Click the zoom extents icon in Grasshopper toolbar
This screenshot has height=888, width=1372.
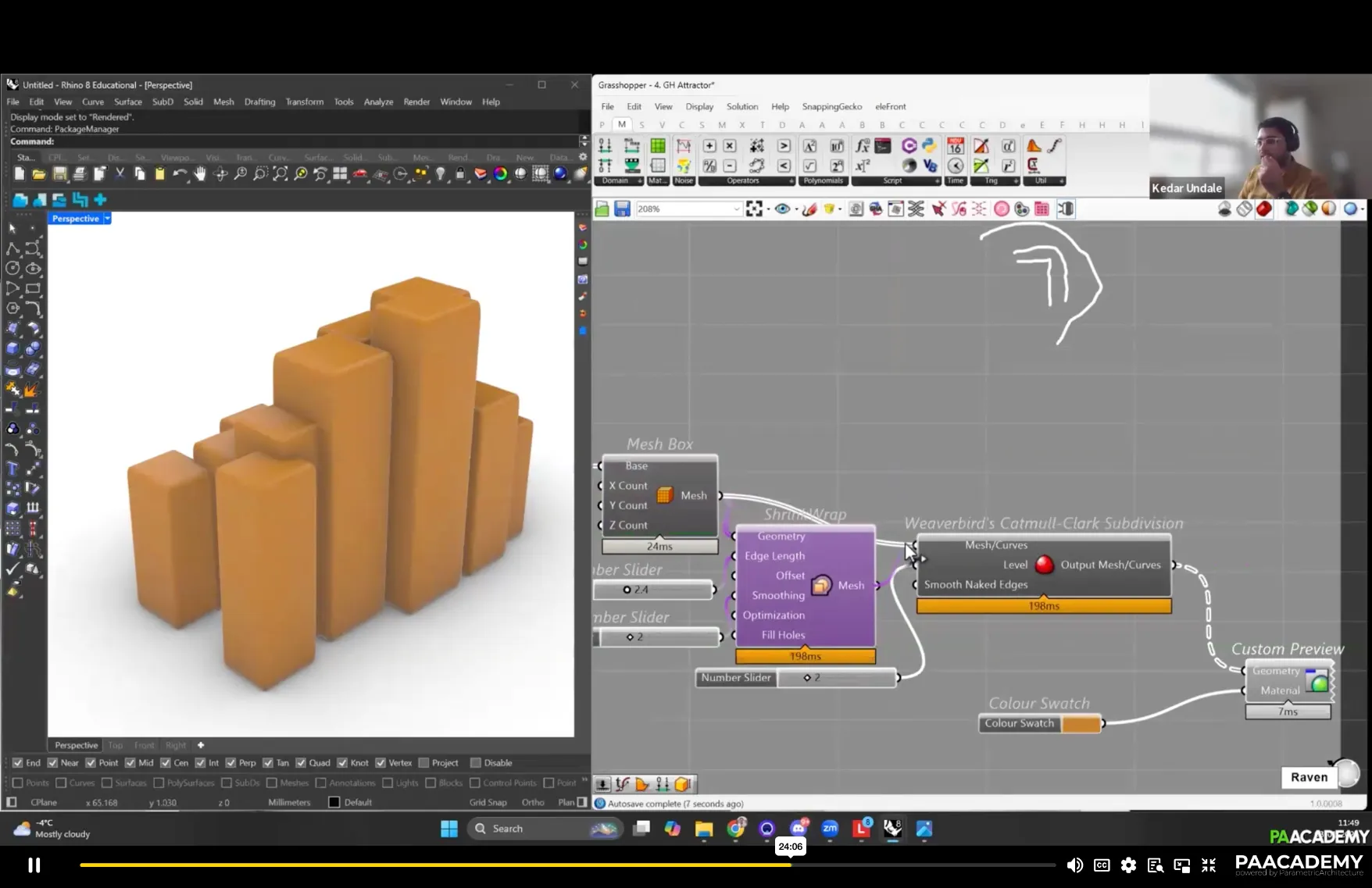click(754, 209)
